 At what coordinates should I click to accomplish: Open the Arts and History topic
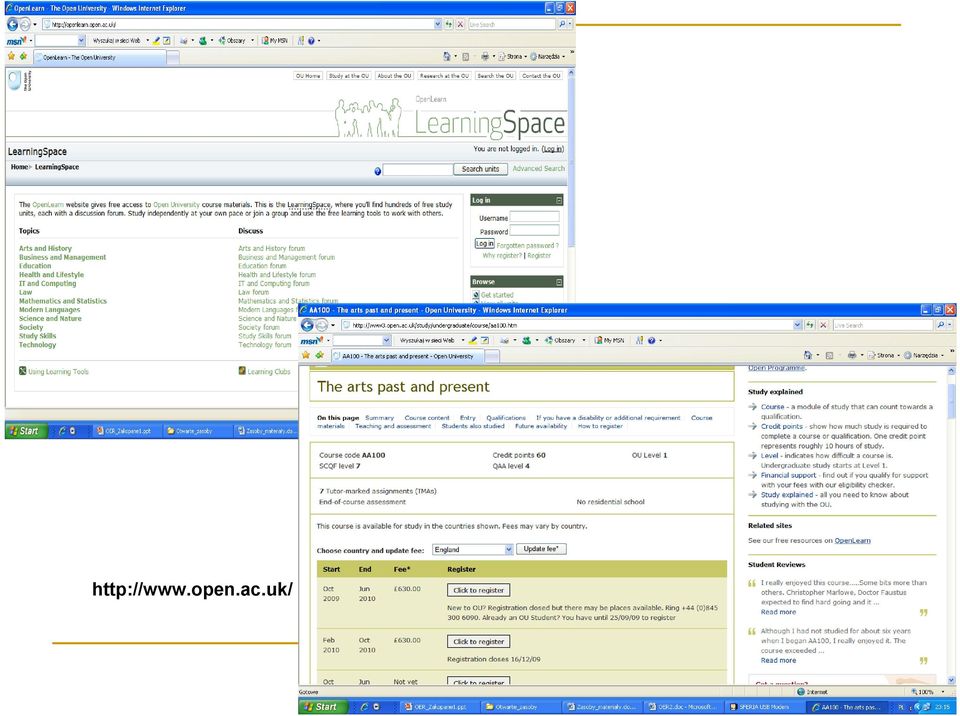(x=45, y=249)
